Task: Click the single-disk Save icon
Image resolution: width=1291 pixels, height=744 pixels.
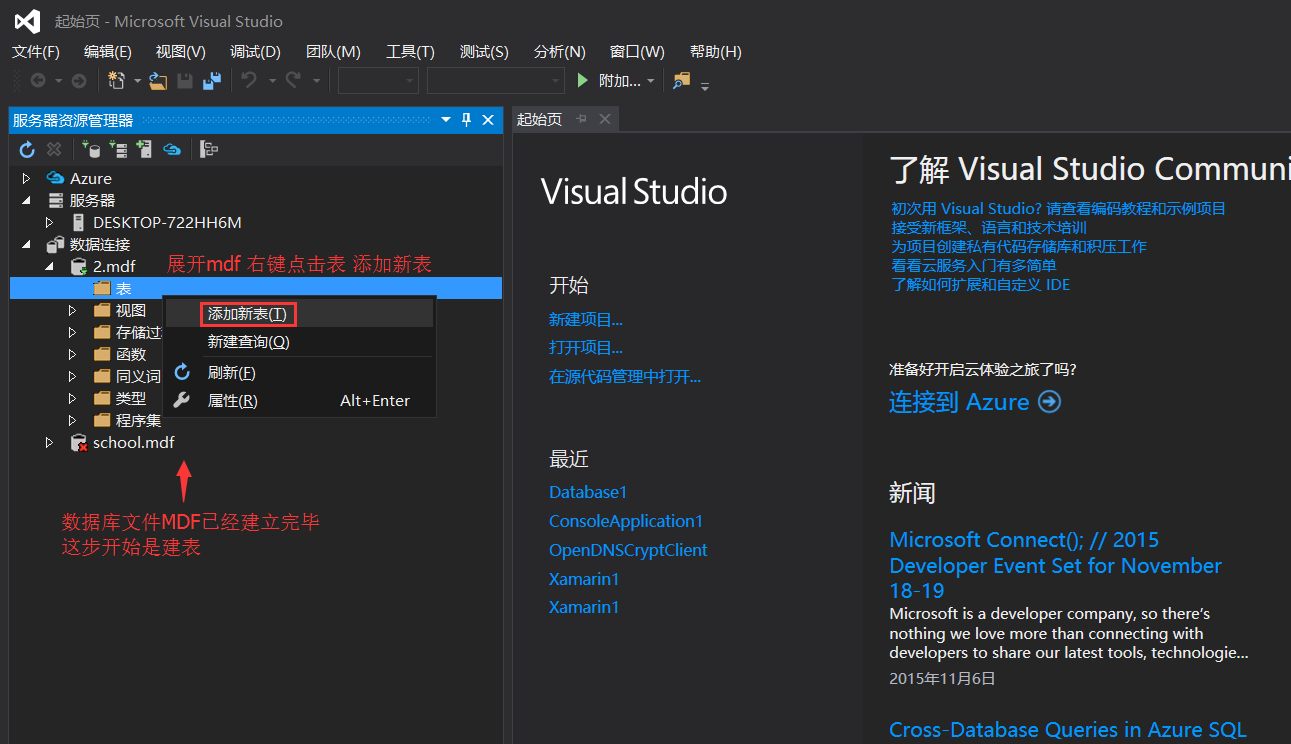Action: [x=185, y=81]
